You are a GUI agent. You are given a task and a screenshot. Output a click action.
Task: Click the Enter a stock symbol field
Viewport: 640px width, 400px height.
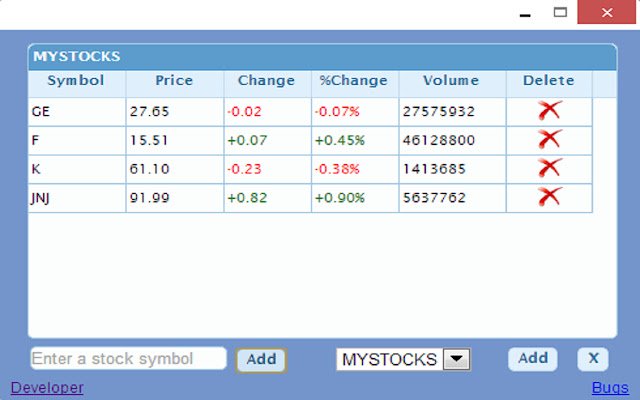129,358
